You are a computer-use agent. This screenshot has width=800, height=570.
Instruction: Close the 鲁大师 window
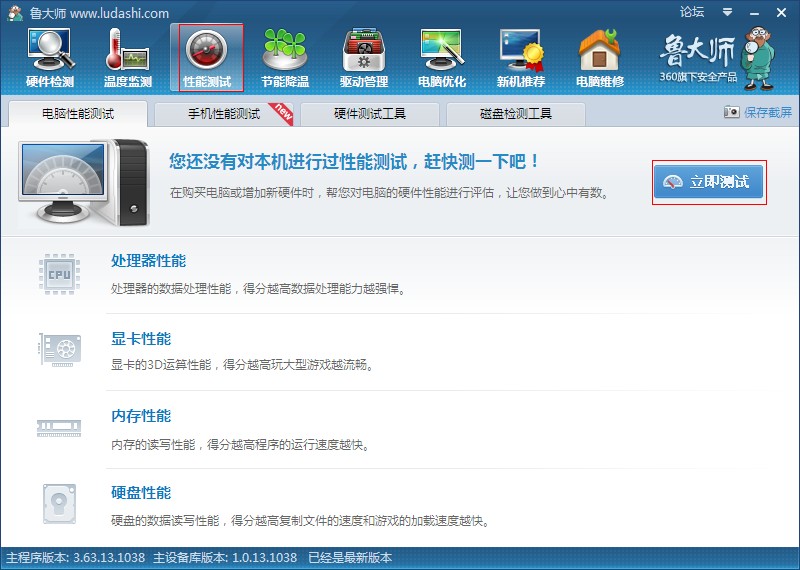point(781,13)
